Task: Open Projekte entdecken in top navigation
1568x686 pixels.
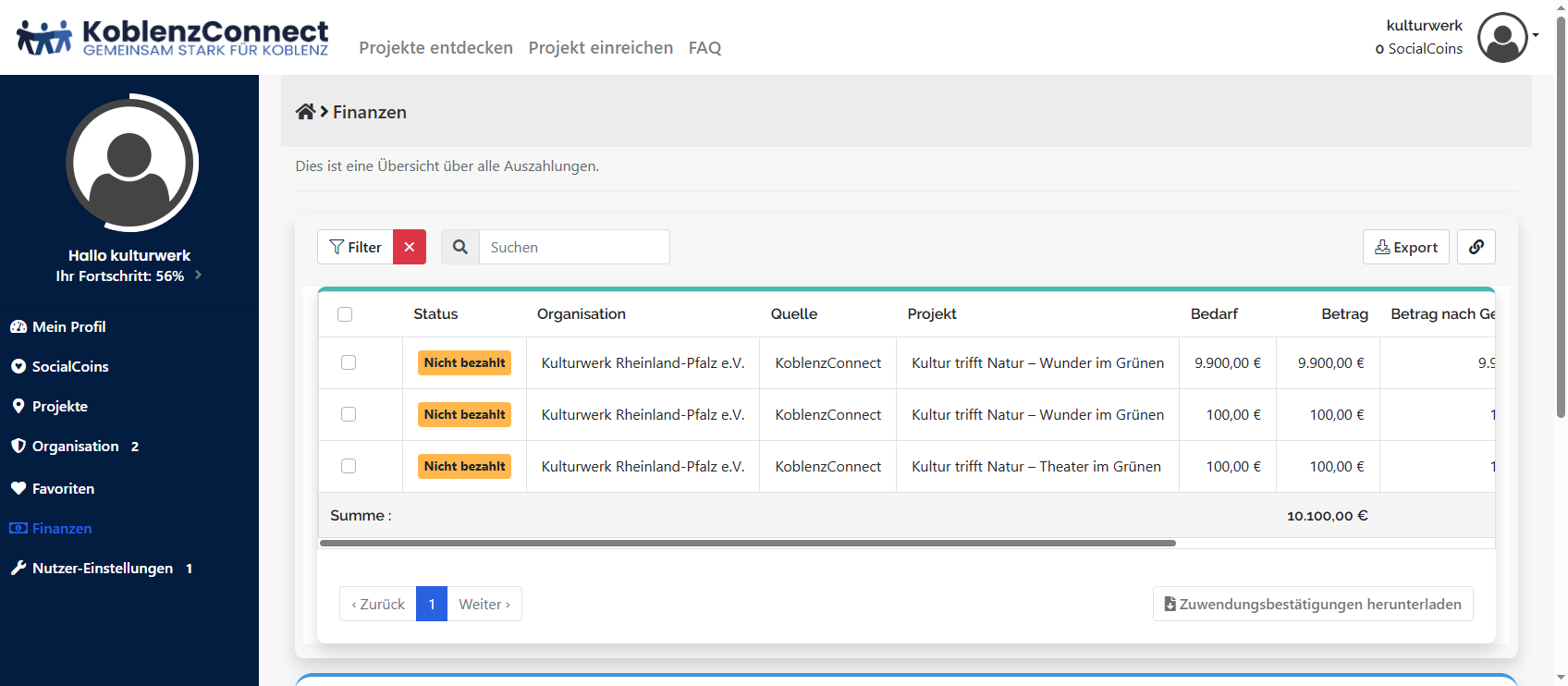Action: [x=435, y=47]
